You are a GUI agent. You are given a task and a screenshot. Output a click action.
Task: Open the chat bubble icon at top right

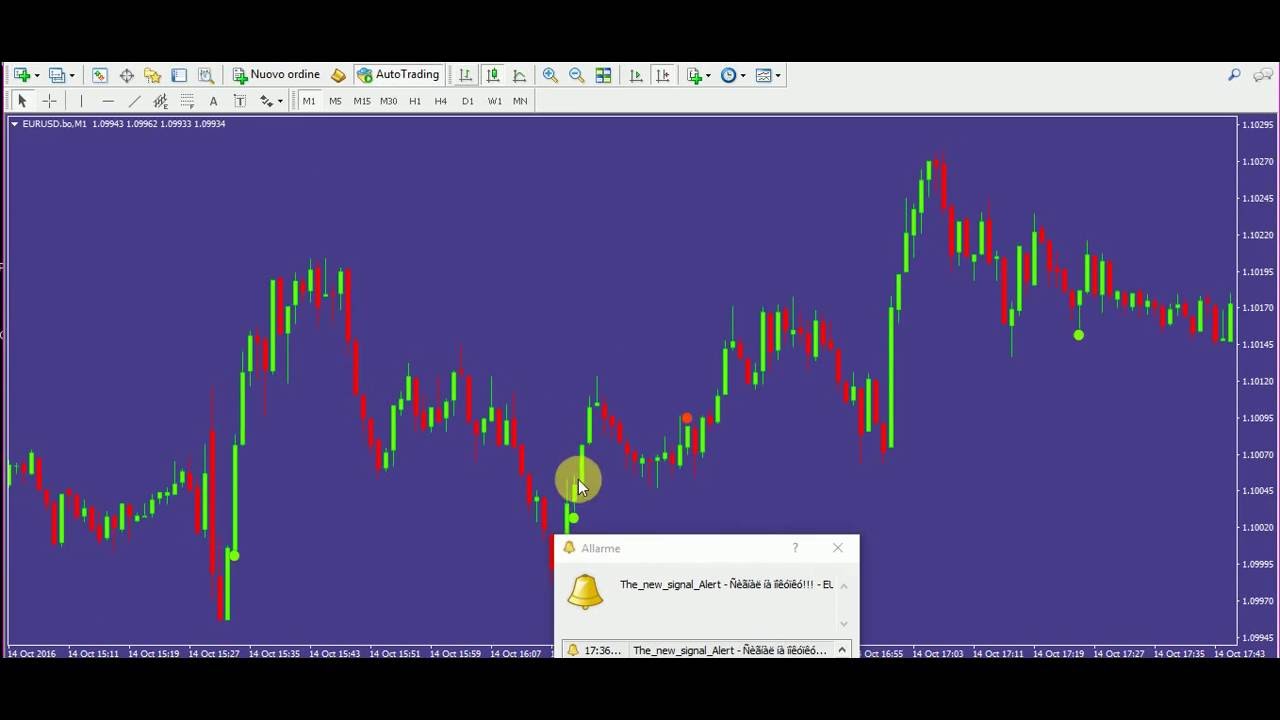pos(1265,75)
